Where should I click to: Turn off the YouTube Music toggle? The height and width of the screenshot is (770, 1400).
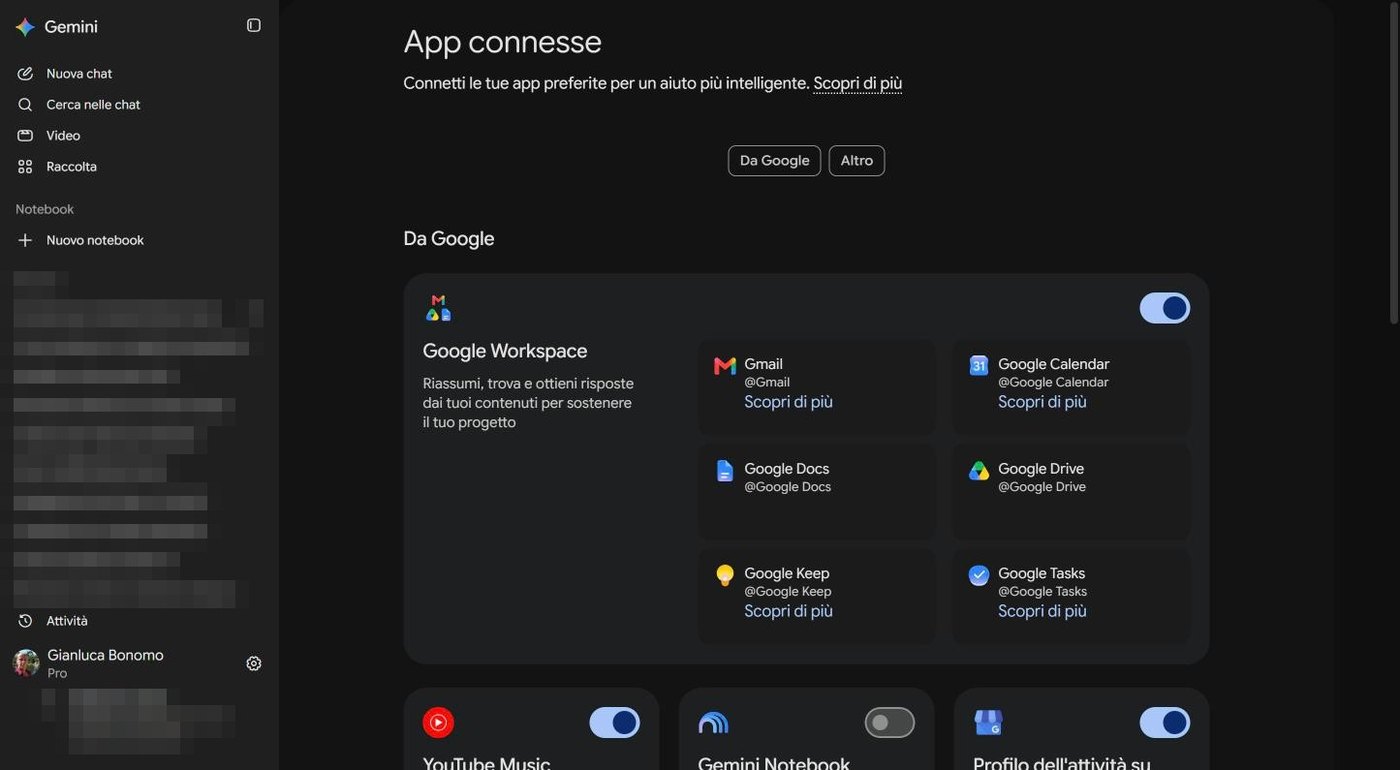(x=615, y=723)
